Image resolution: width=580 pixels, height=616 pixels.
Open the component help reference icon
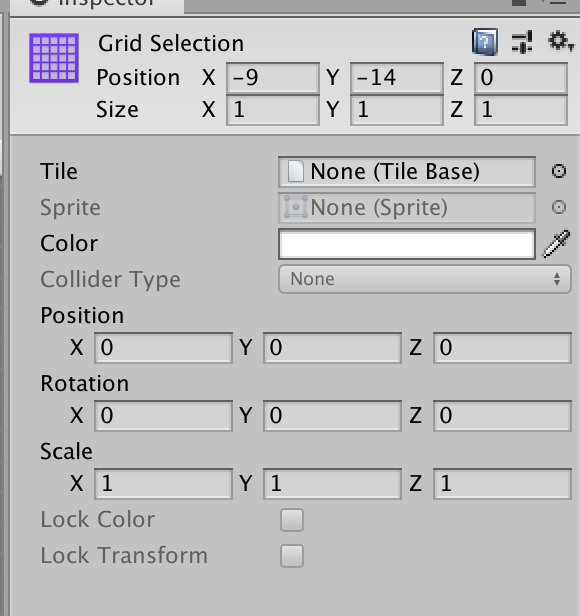click(x=485, y=41)
